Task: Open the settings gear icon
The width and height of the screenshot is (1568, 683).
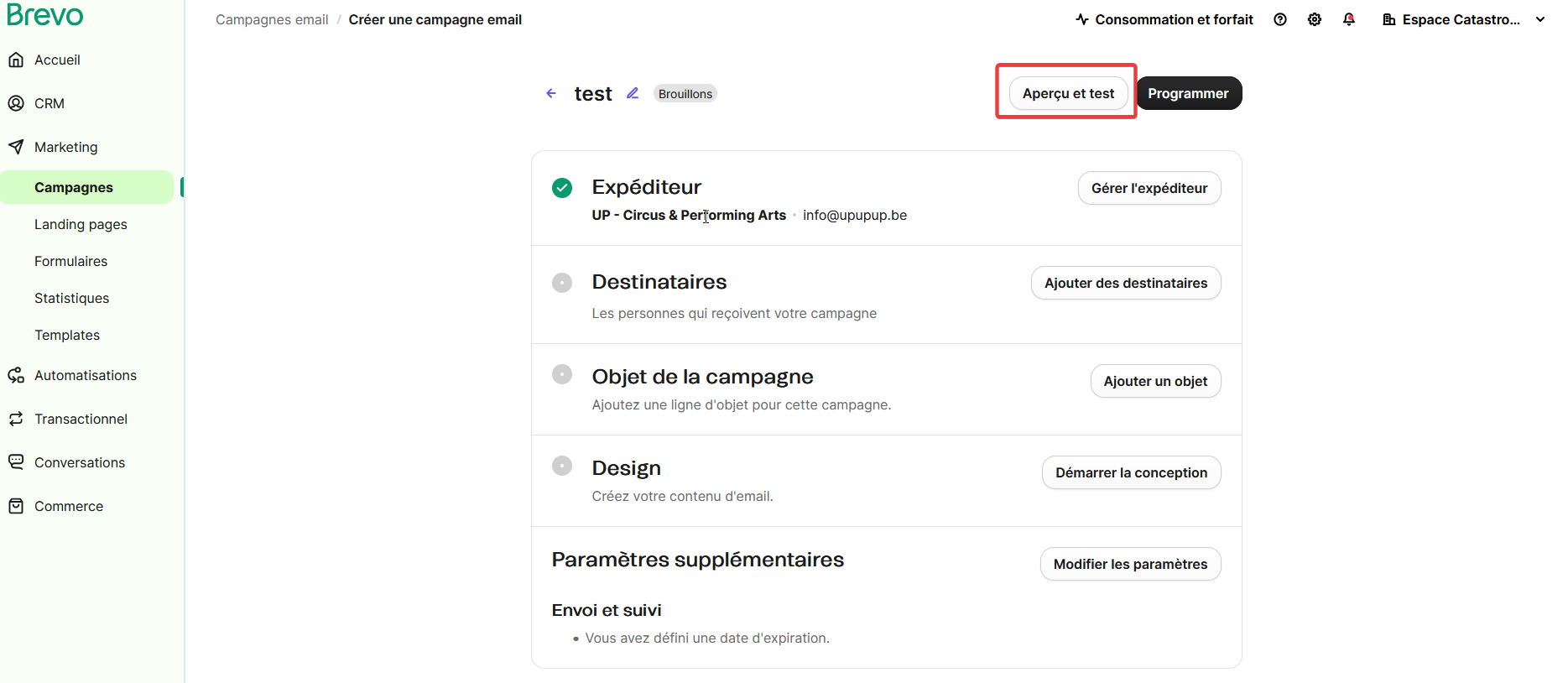Action: (x=1315, y=19)
